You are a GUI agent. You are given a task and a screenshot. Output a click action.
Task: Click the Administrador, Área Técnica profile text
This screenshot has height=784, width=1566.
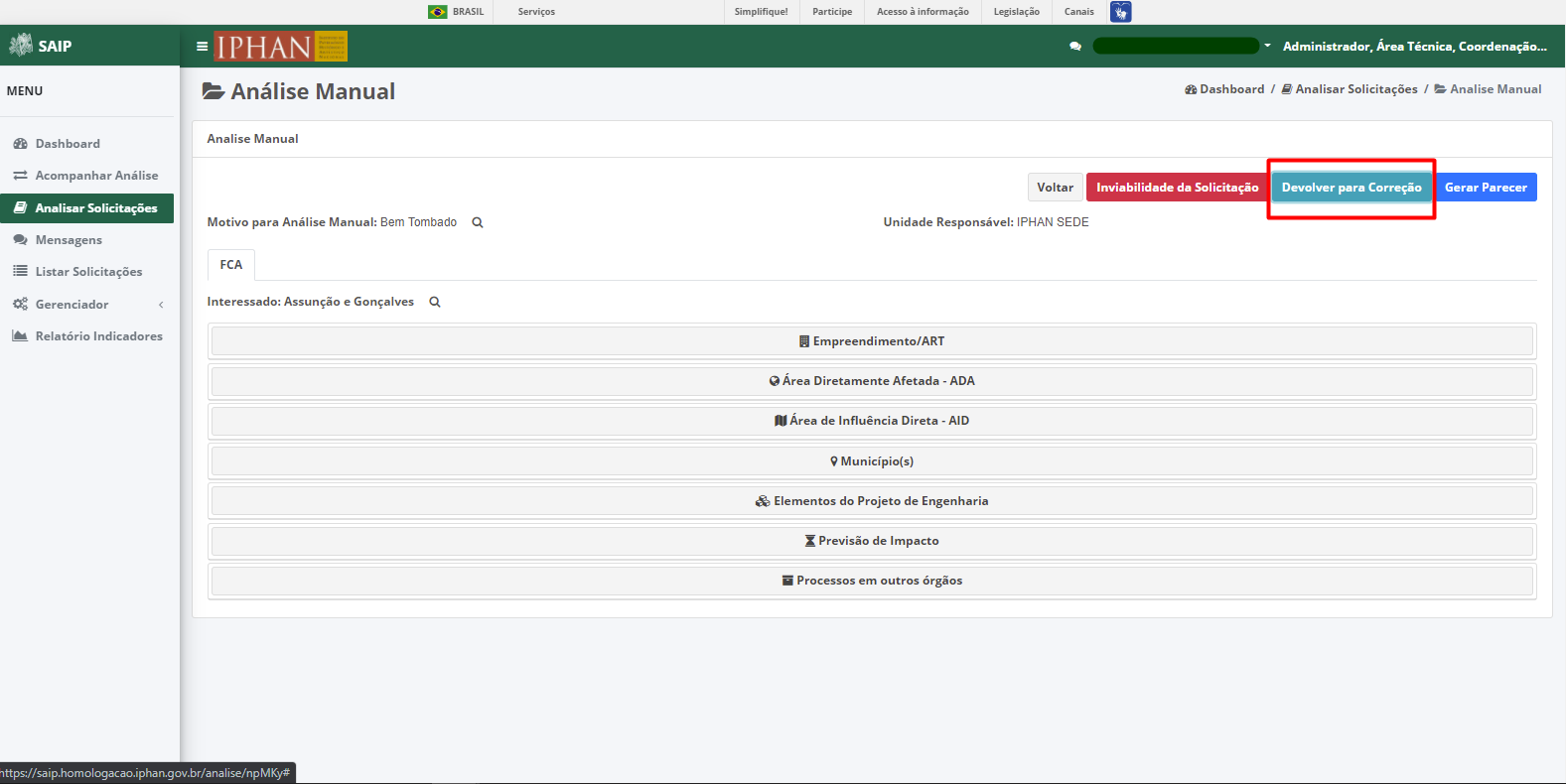coord(1415,47)
